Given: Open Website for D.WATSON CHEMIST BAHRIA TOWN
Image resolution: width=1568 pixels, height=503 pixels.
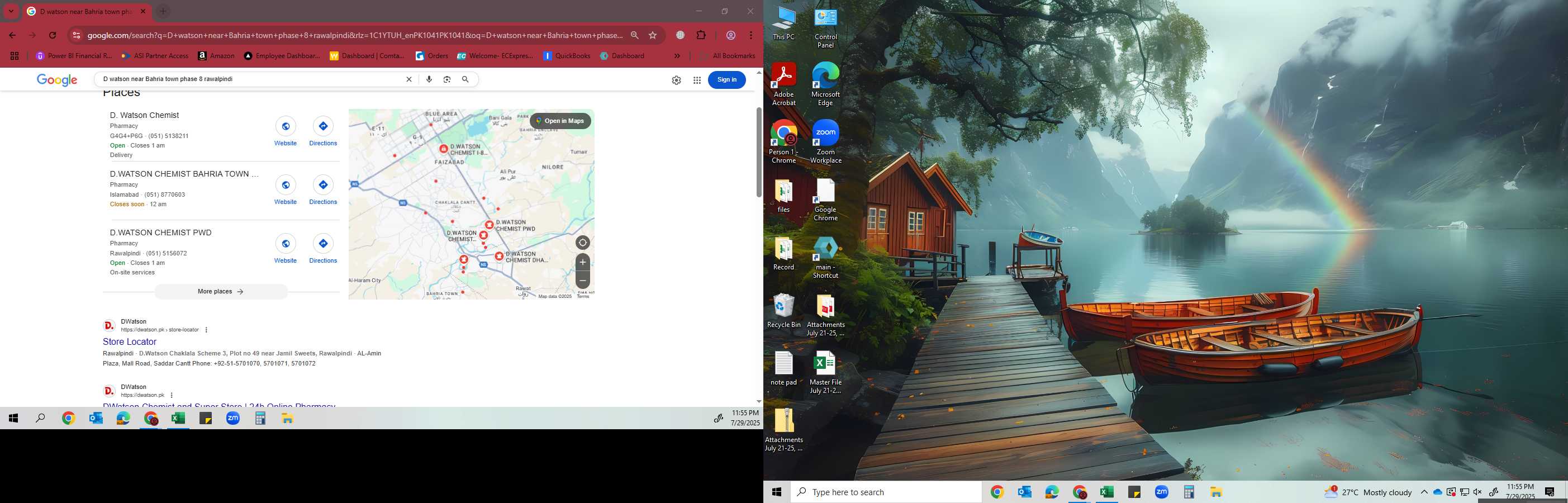Looking at the screenshot, I should 286,184.
